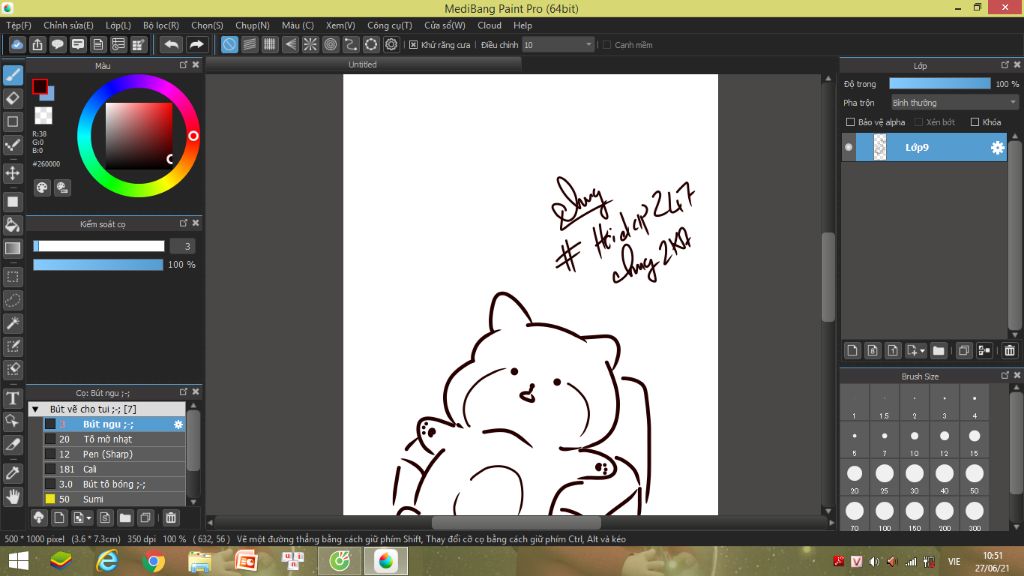Viewport: 1024px width, 576px height.
Task: Open Bút ngu brush settings gear
Action: coord(178,424)
